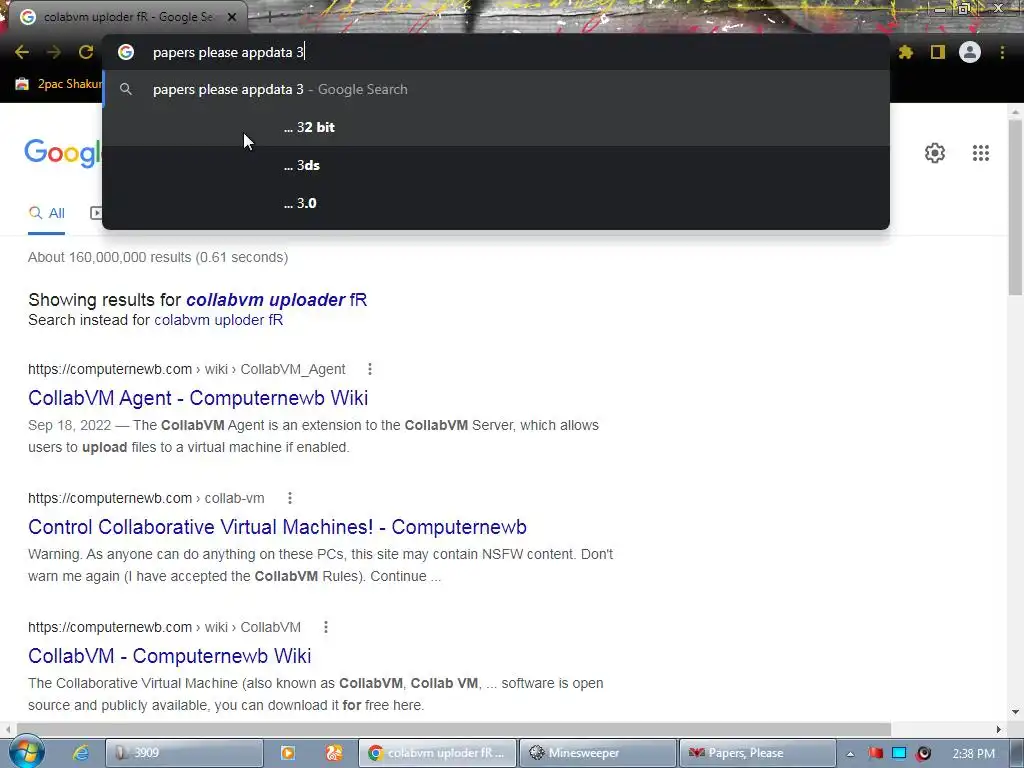Switch to the Minesweeper taskbar button

598,753
